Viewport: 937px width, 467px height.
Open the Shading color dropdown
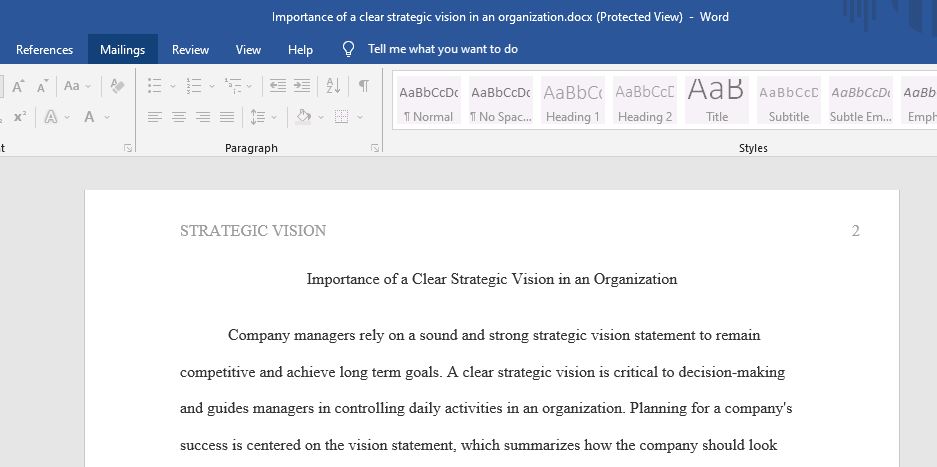coord(321,117)
